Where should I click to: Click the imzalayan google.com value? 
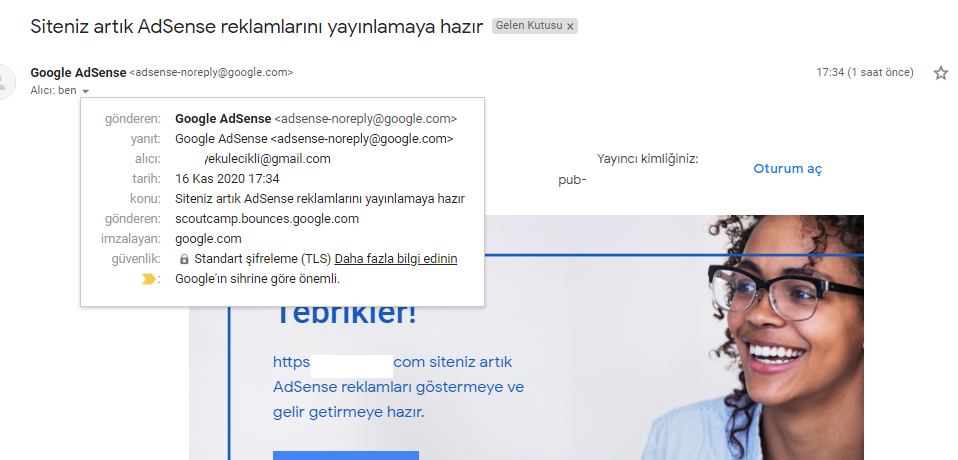click(208, 239)
